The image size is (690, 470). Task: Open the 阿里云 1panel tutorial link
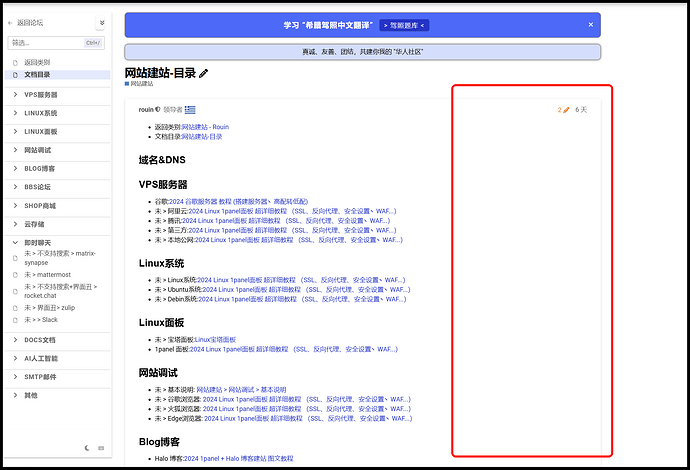292,211
